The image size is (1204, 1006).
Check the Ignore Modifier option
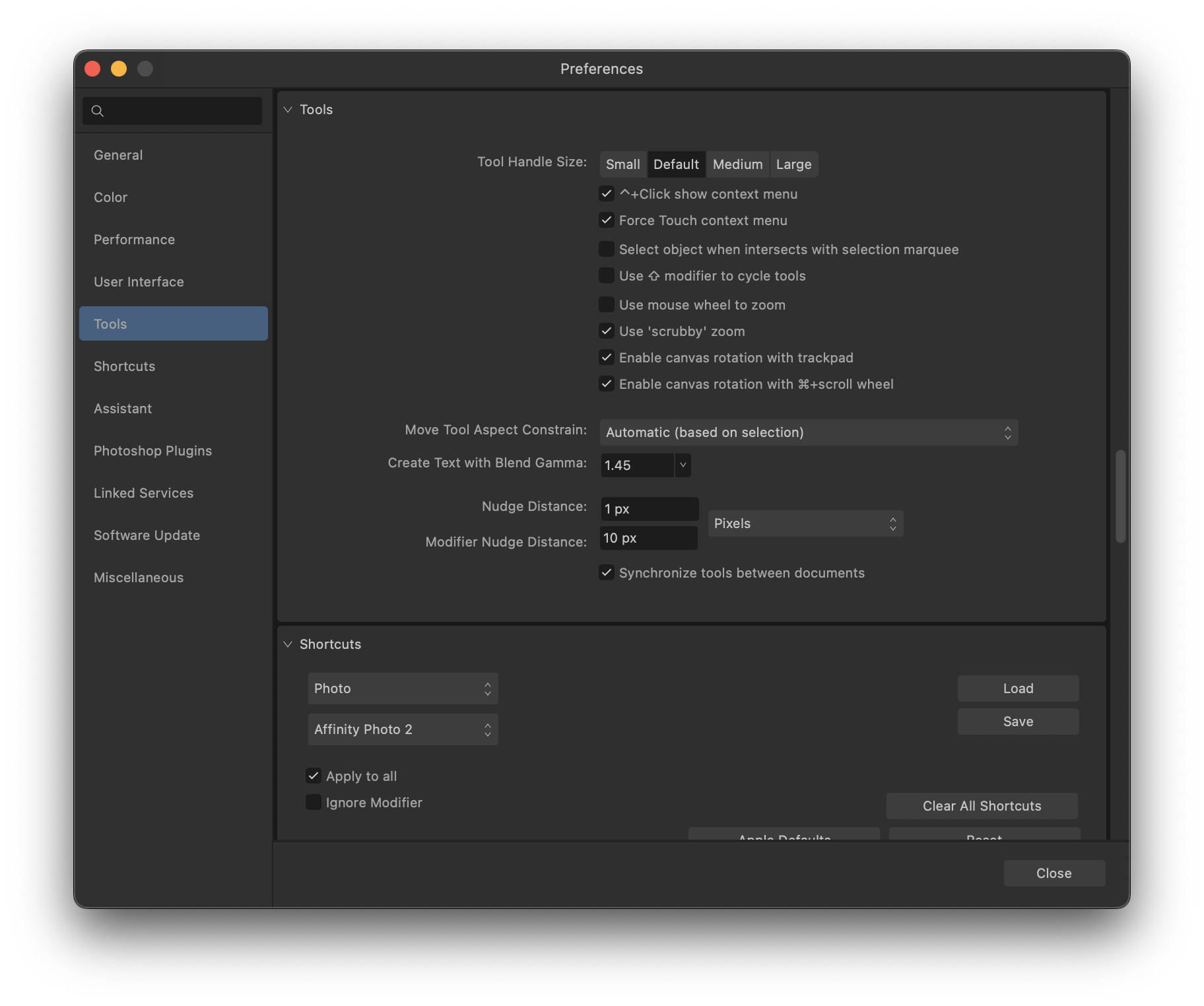pyautogui.click(x=314, y=802)
